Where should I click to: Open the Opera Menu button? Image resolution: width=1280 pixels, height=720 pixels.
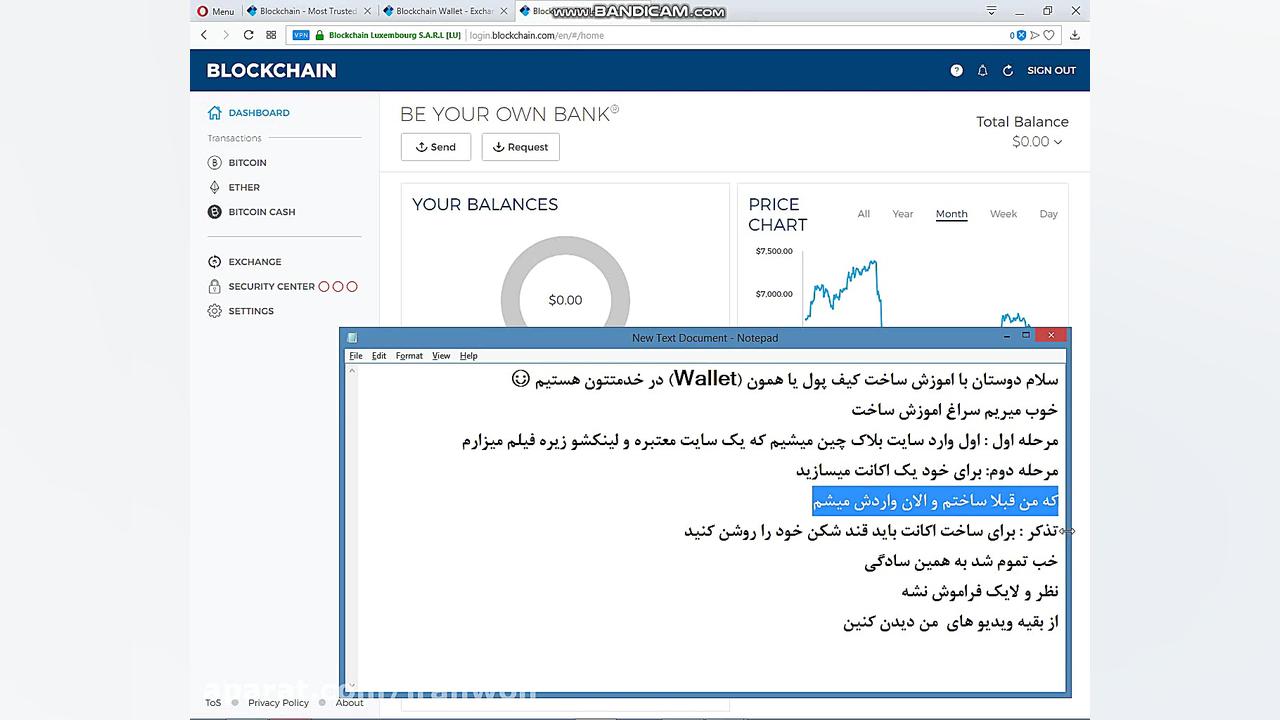click(x=216, y=11)
